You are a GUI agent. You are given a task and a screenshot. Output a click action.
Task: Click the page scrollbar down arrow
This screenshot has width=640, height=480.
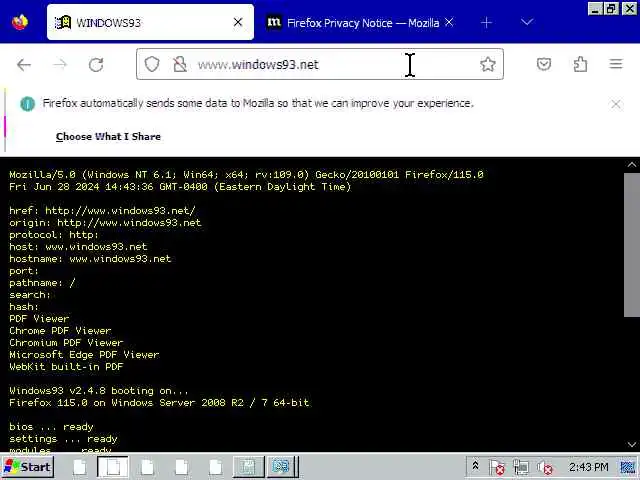[632, 444]
